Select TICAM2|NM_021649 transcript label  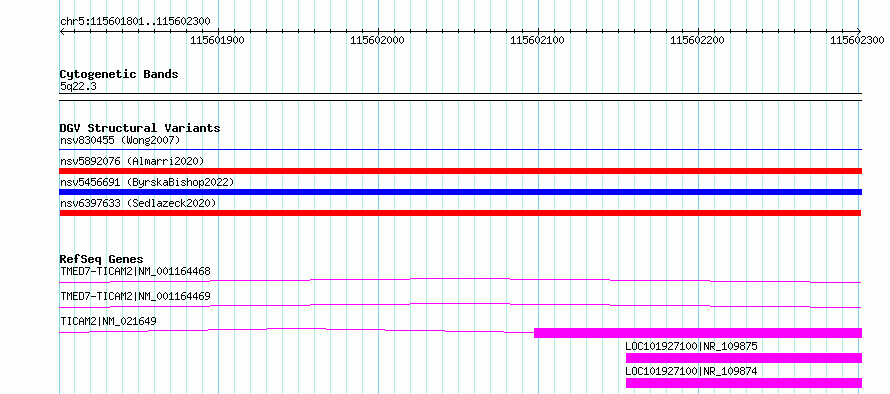[x=108, y=321]
